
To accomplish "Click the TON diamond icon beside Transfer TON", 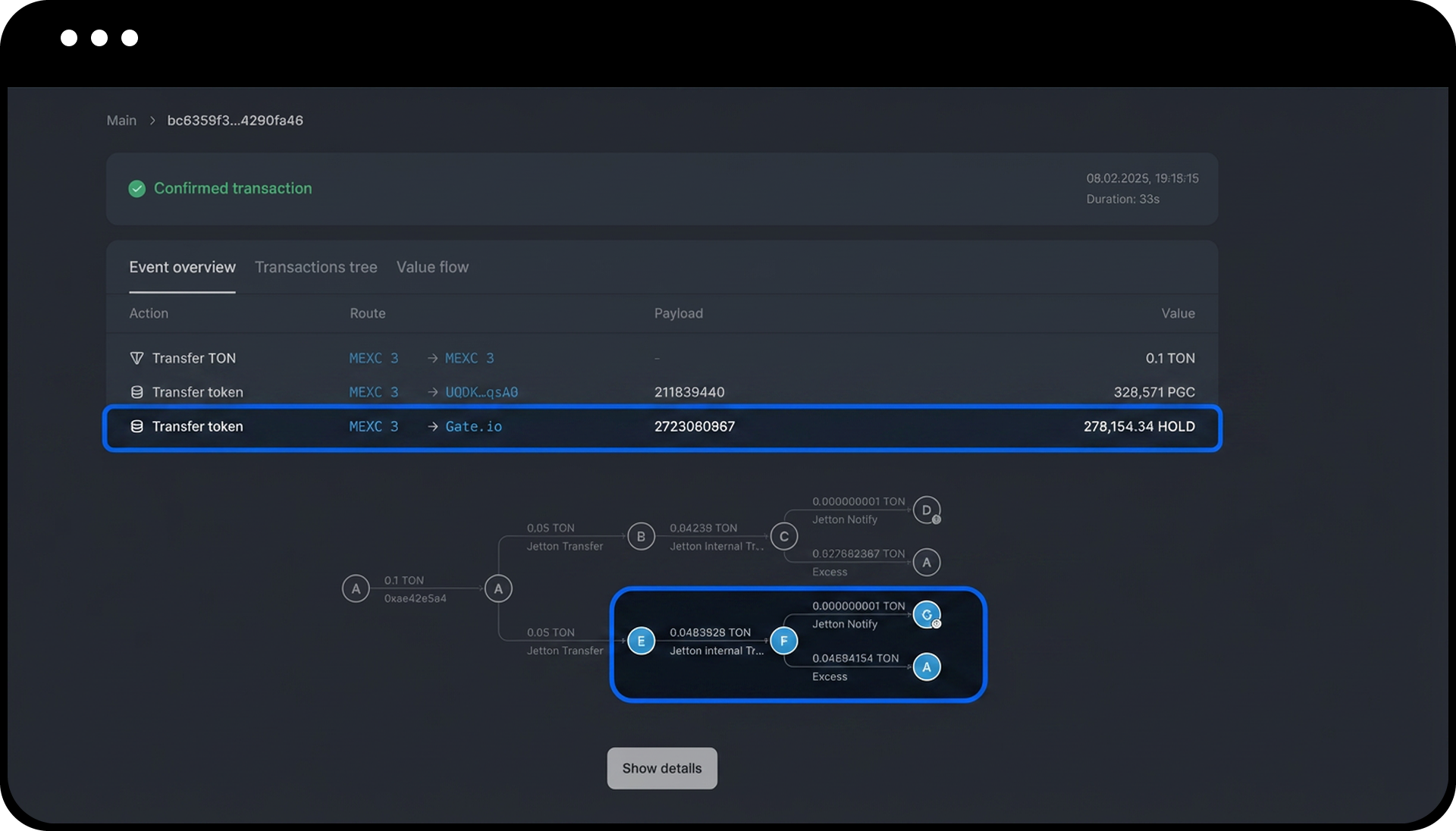I will click(136, 358).
